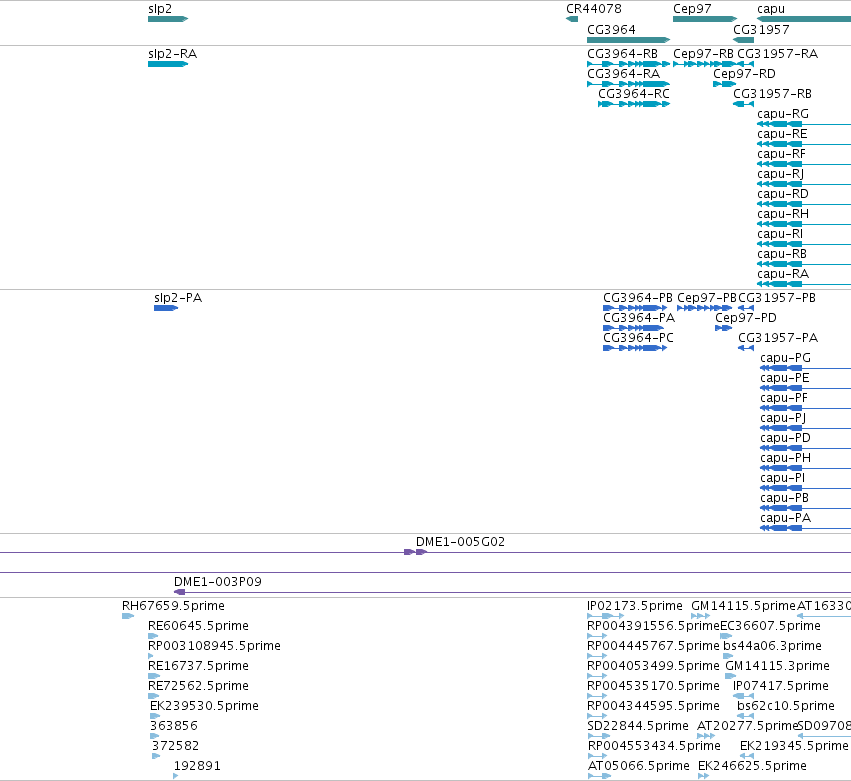
Task: Select the capu-PD protein label
Action: pos(785,438)
